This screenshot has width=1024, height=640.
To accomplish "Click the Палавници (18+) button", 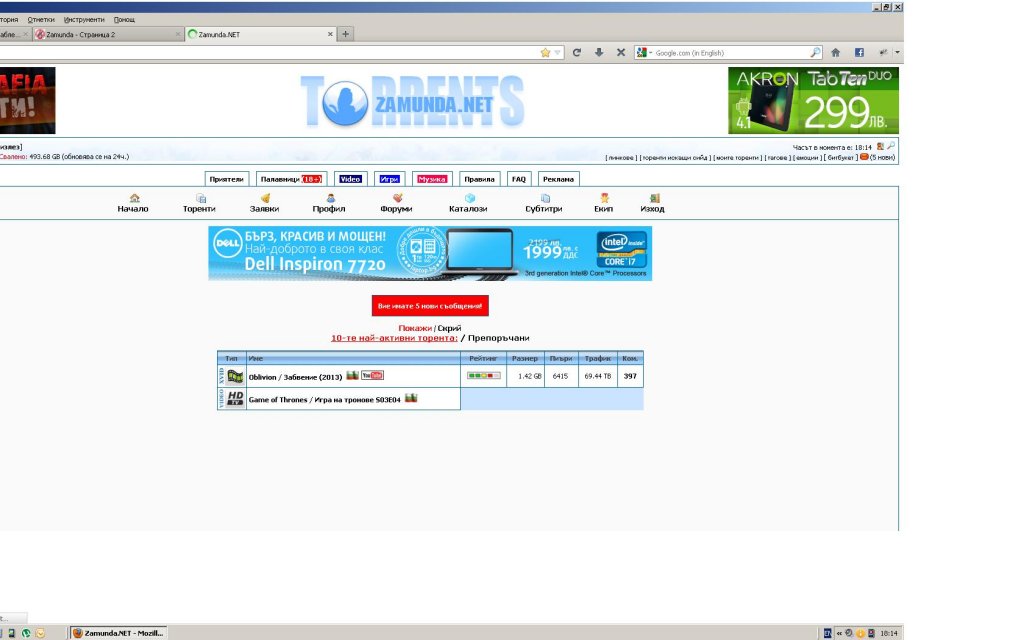I will point(291,179).
